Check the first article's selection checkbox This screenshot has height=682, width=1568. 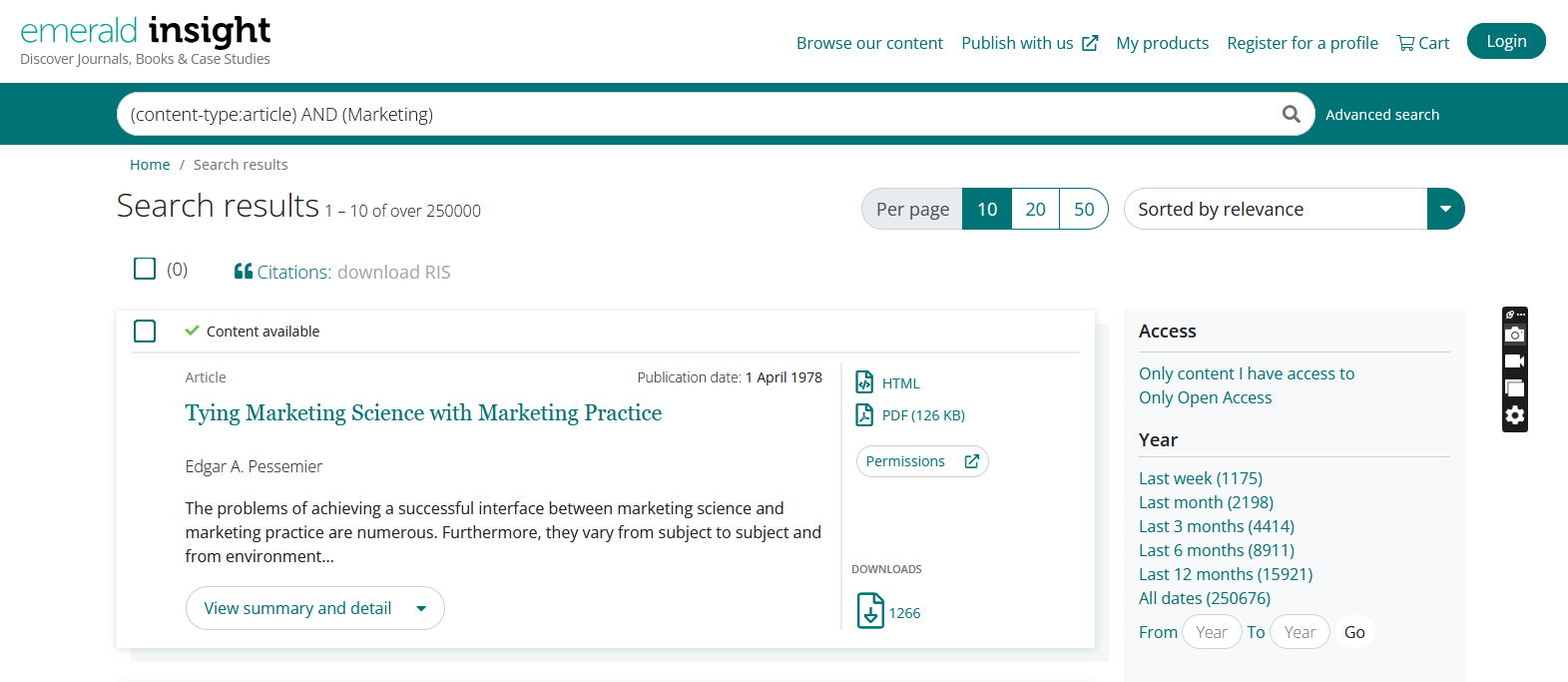coord(145,331)
